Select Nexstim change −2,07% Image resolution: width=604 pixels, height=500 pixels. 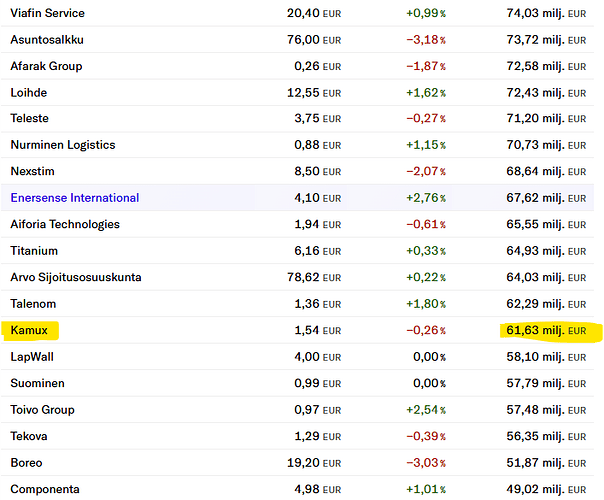click(426, 171)
